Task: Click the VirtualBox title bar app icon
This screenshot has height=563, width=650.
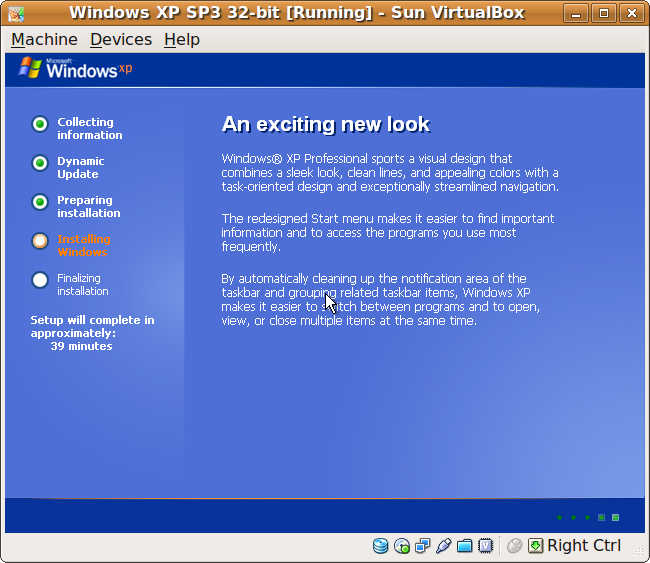Action: tap(16, 13)
